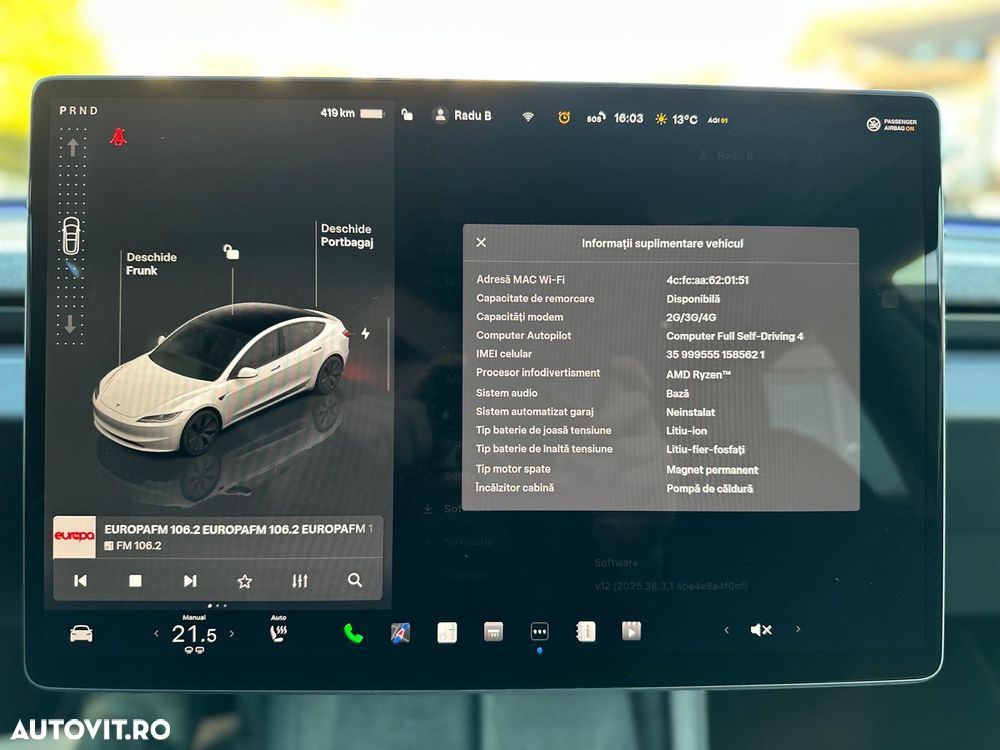Open the Navigation maps app icon
Viewport: 1000px width, 750px height.
pos(401,633)
